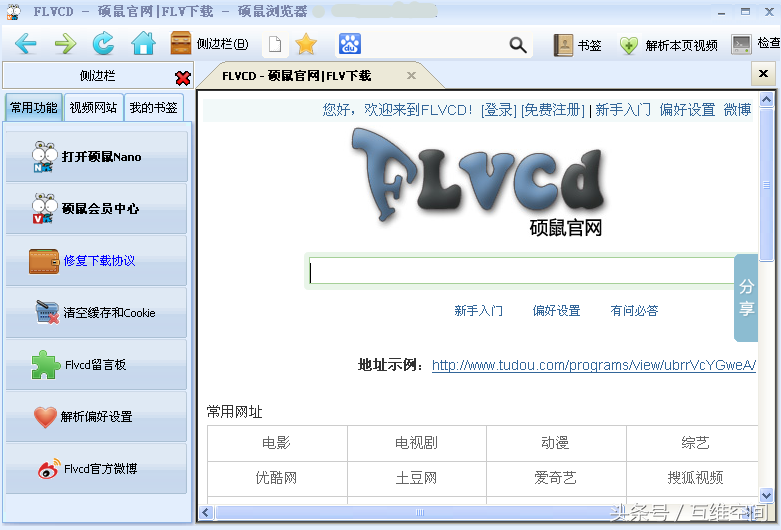Switch to the 我的书签 sidebar tab
This screenshot has height=530, width=781.
click(153, 108)
